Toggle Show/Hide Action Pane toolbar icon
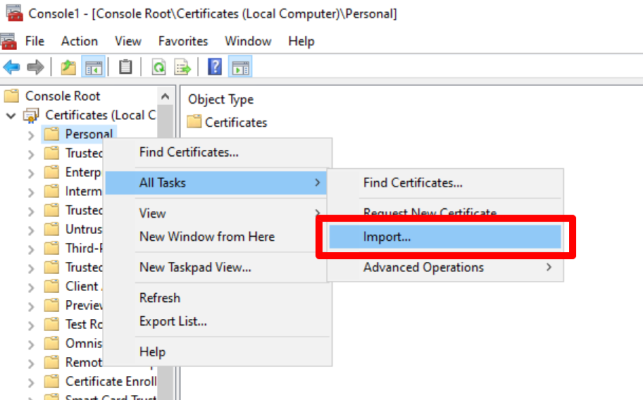Screen dimensions: 643x400 tap(240, 67)
